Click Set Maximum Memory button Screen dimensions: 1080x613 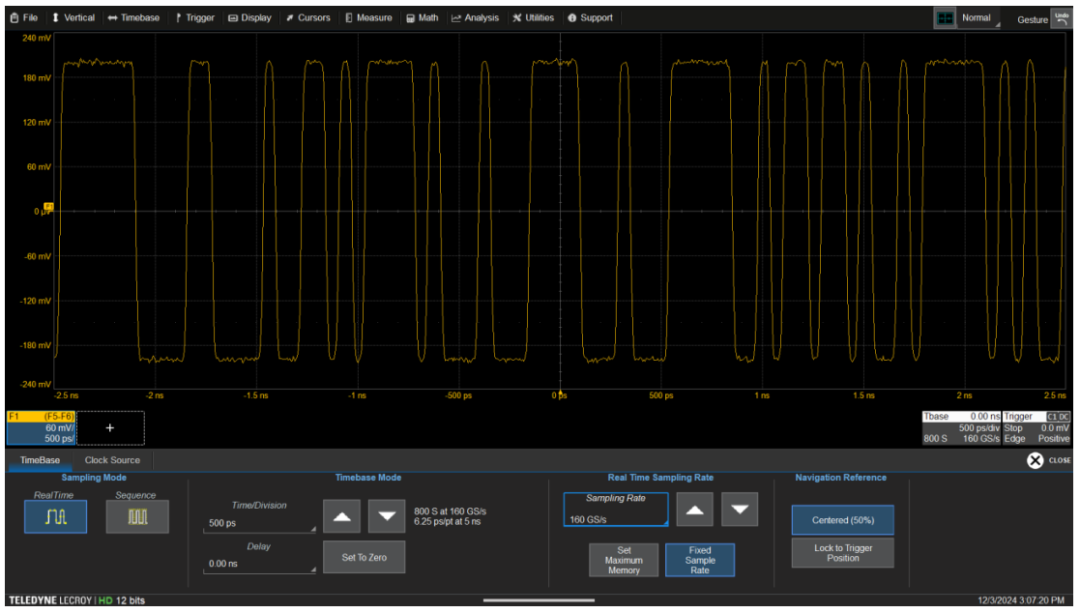coord(624,560)
